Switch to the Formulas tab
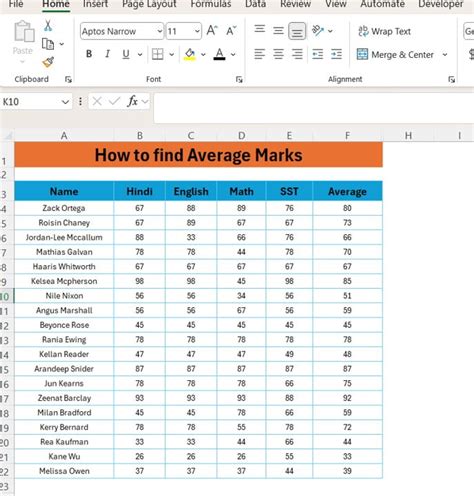This screenshot has height=496, width=474. [211, 4]
